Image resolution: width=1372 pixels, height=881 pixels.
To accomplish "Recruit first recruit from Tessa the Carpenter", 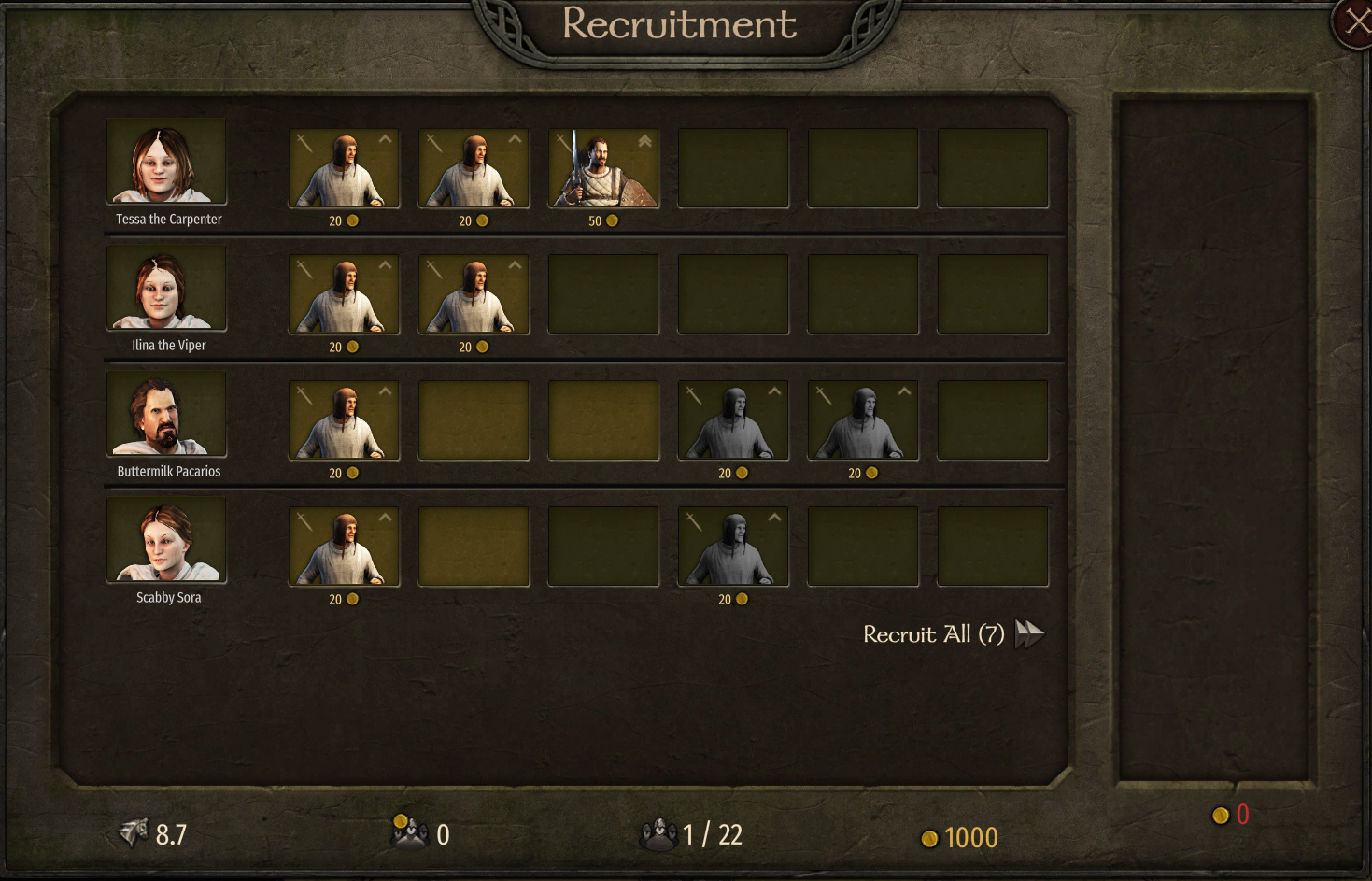I will pyautogui.click(x=344, y=168).
